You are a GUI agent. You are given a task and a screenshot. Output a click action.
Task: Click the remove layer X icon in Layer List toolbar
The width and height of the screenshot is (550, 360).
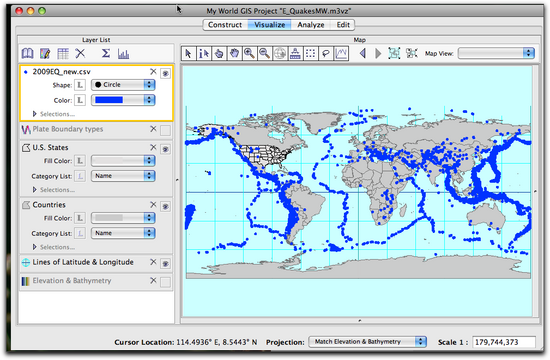click(80, 53)
